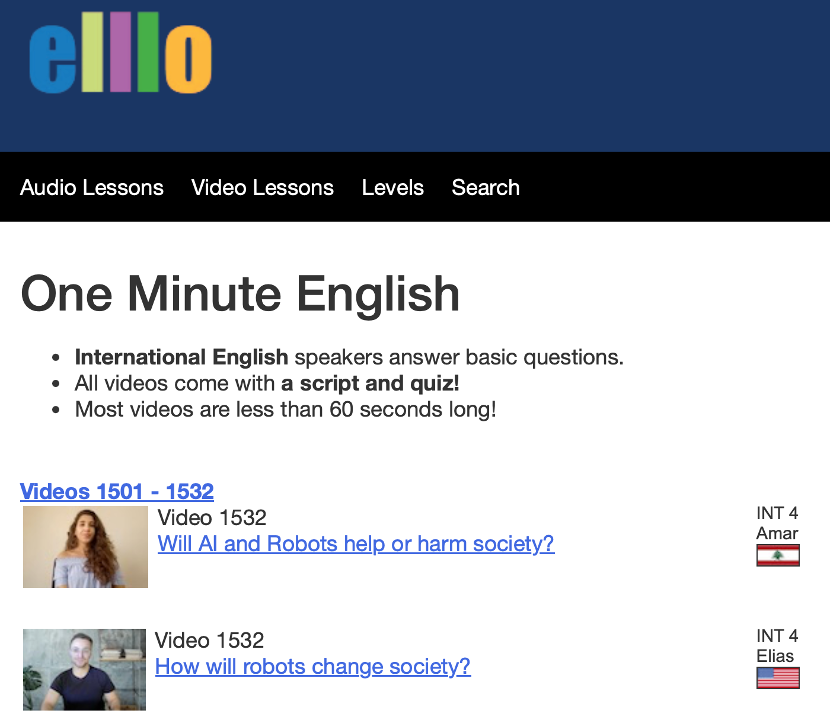Open the Video Lessons menu
Image resolution: width=830 pixels, height=724 pixels.
(x=262, y=188)
